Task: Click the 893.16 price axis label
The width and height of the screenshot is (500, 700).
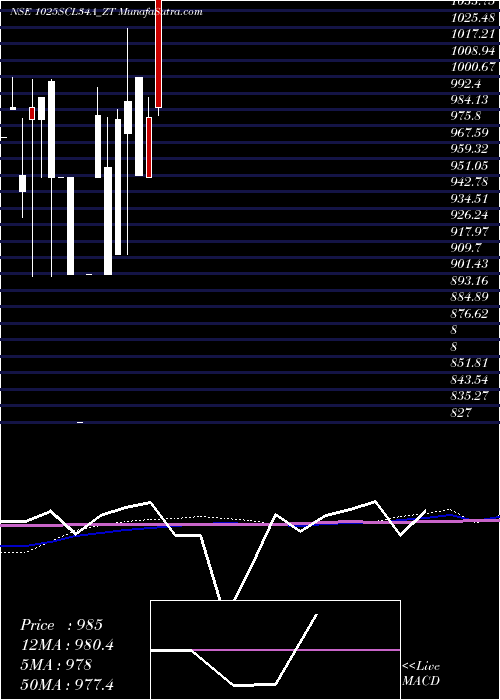Action: [469, 281]
